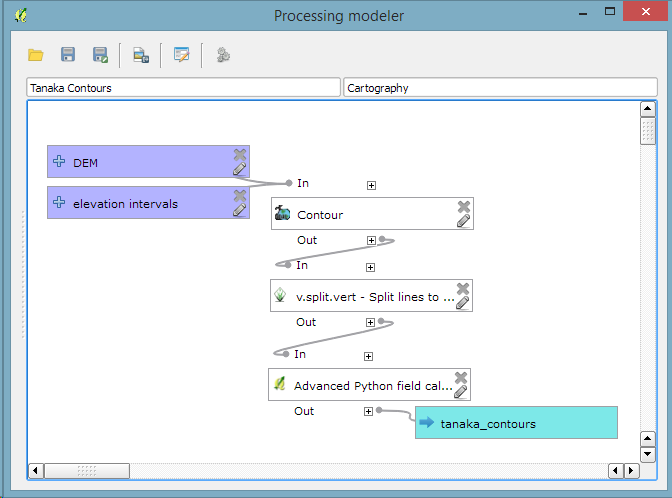Click horizontal scrollbar right arrow
Viewport: 672px width, 498px height.
631,471
